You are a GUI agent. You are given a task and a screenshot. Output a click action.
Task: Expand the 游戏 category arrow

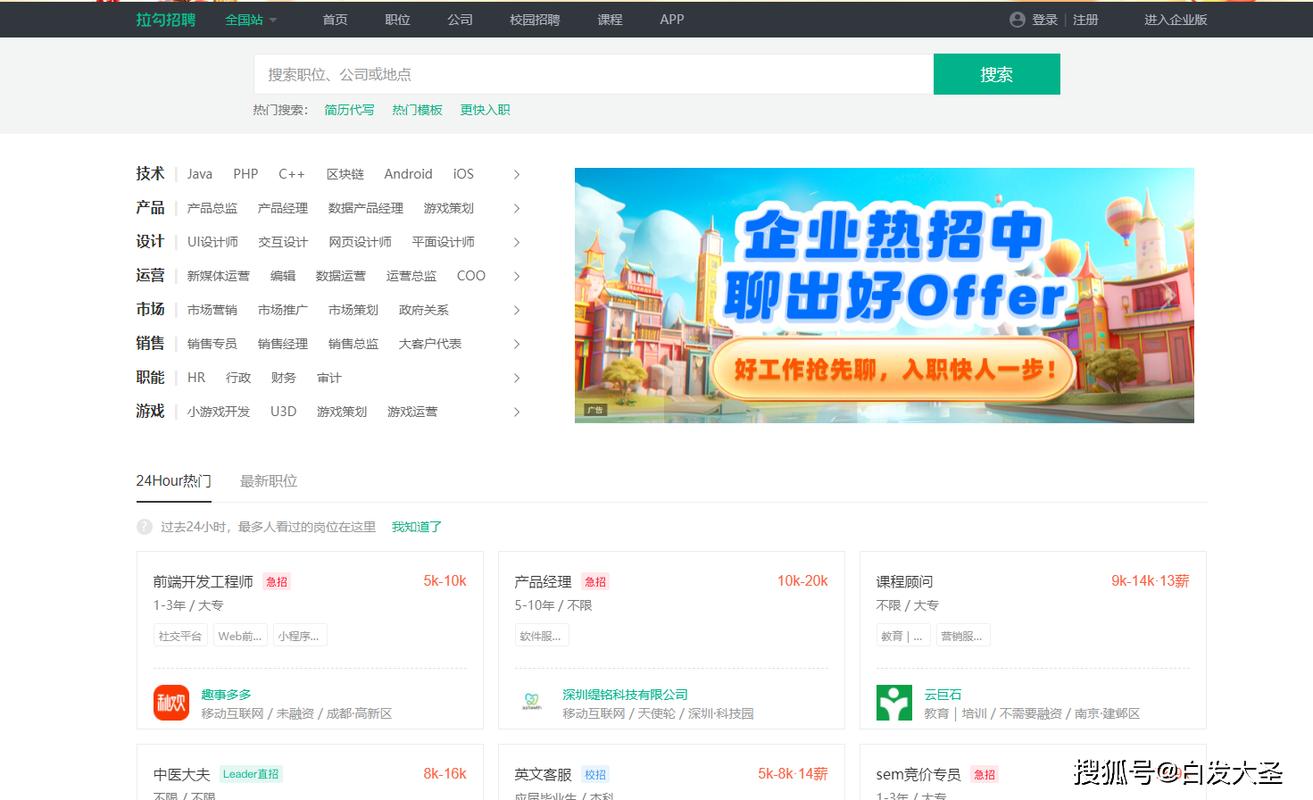tap(516, 411)
